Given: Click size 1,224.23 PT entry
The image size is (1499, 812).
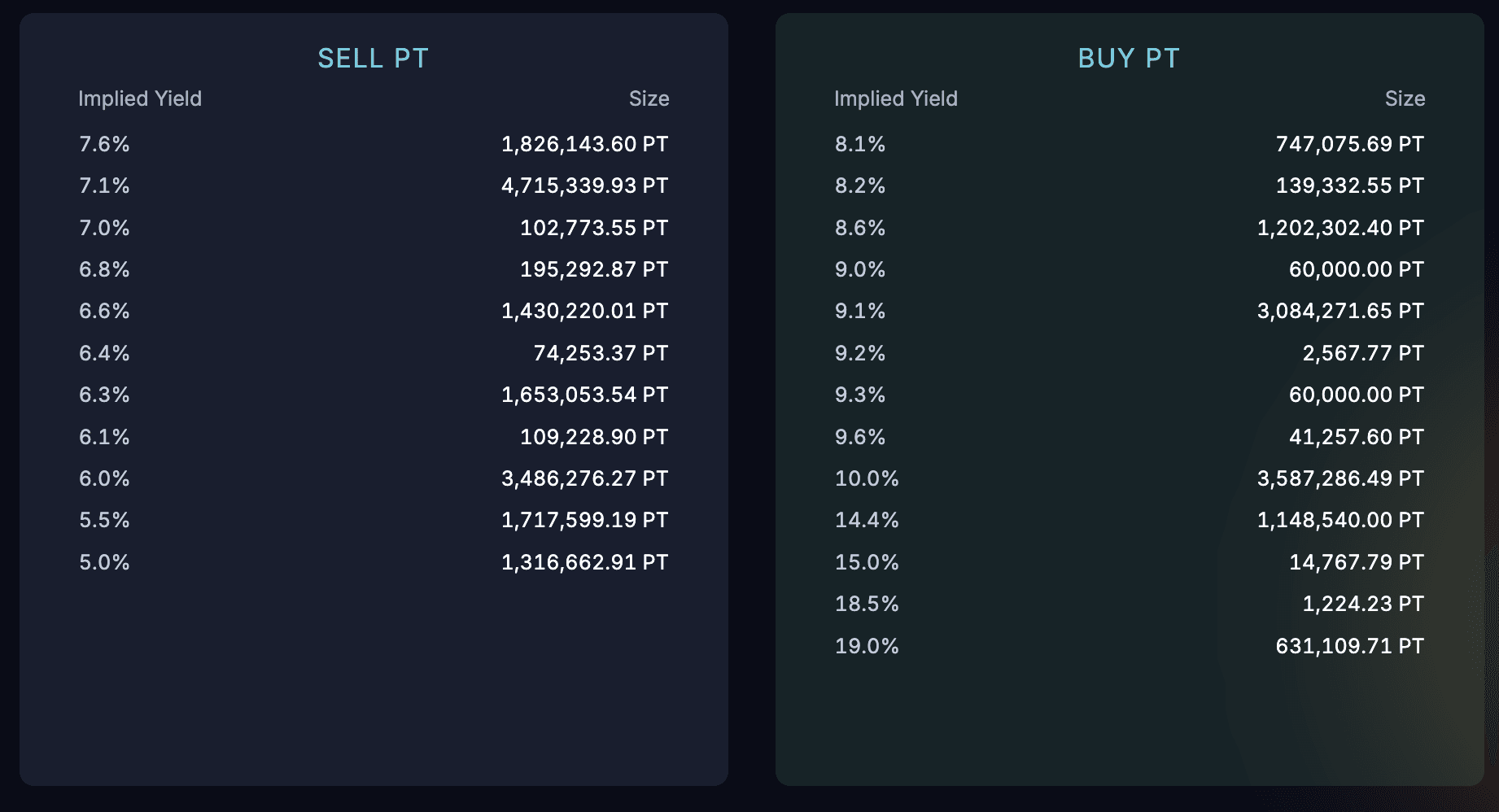Looking at the screenshot, I should pos(1363,604).
